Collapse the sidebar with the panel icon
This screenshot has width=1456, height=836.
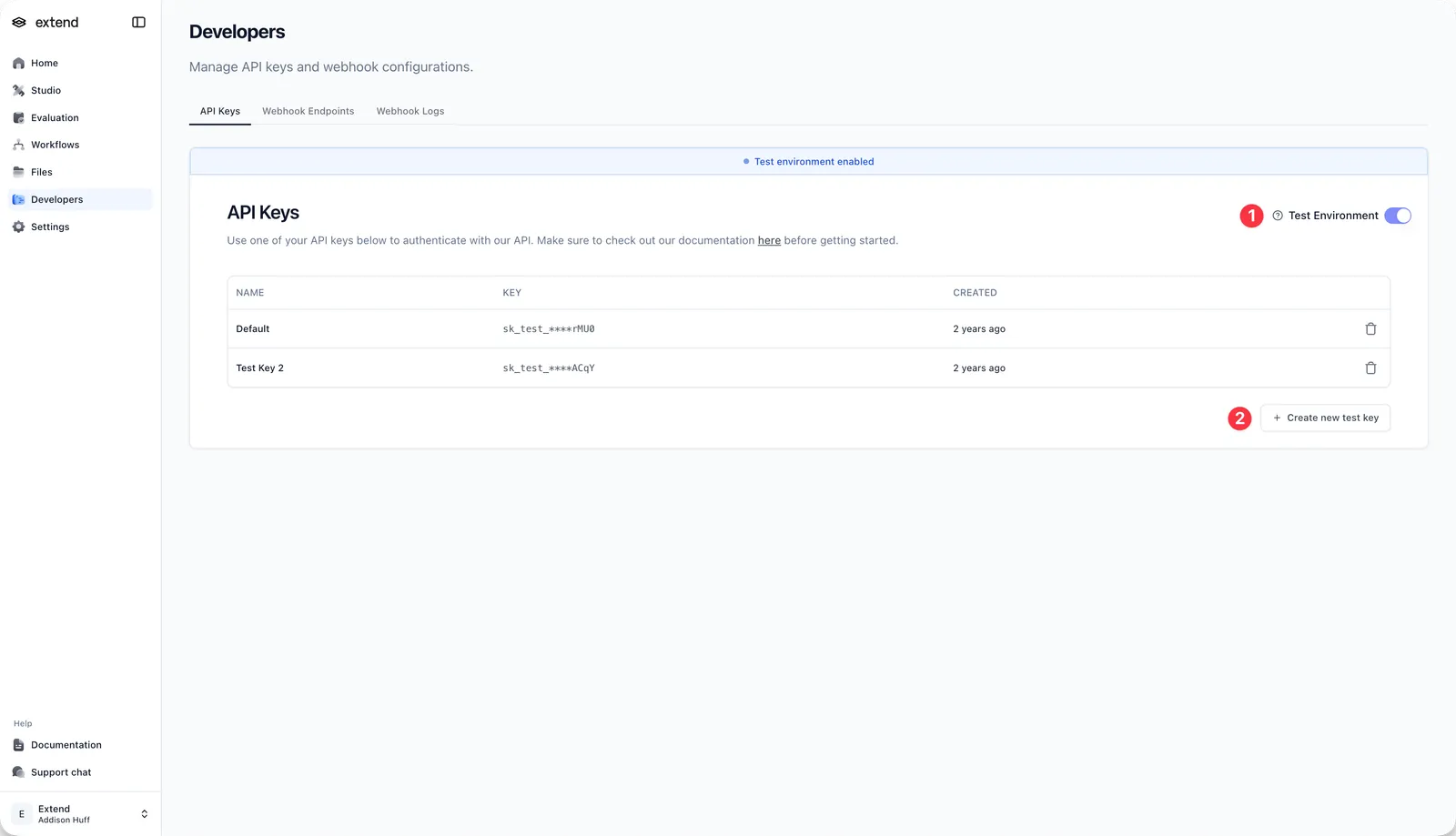click(x=138, y=23)
